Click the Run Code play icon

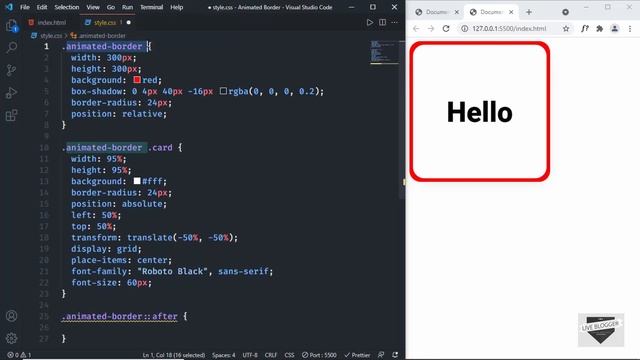(x=369, y=22)
